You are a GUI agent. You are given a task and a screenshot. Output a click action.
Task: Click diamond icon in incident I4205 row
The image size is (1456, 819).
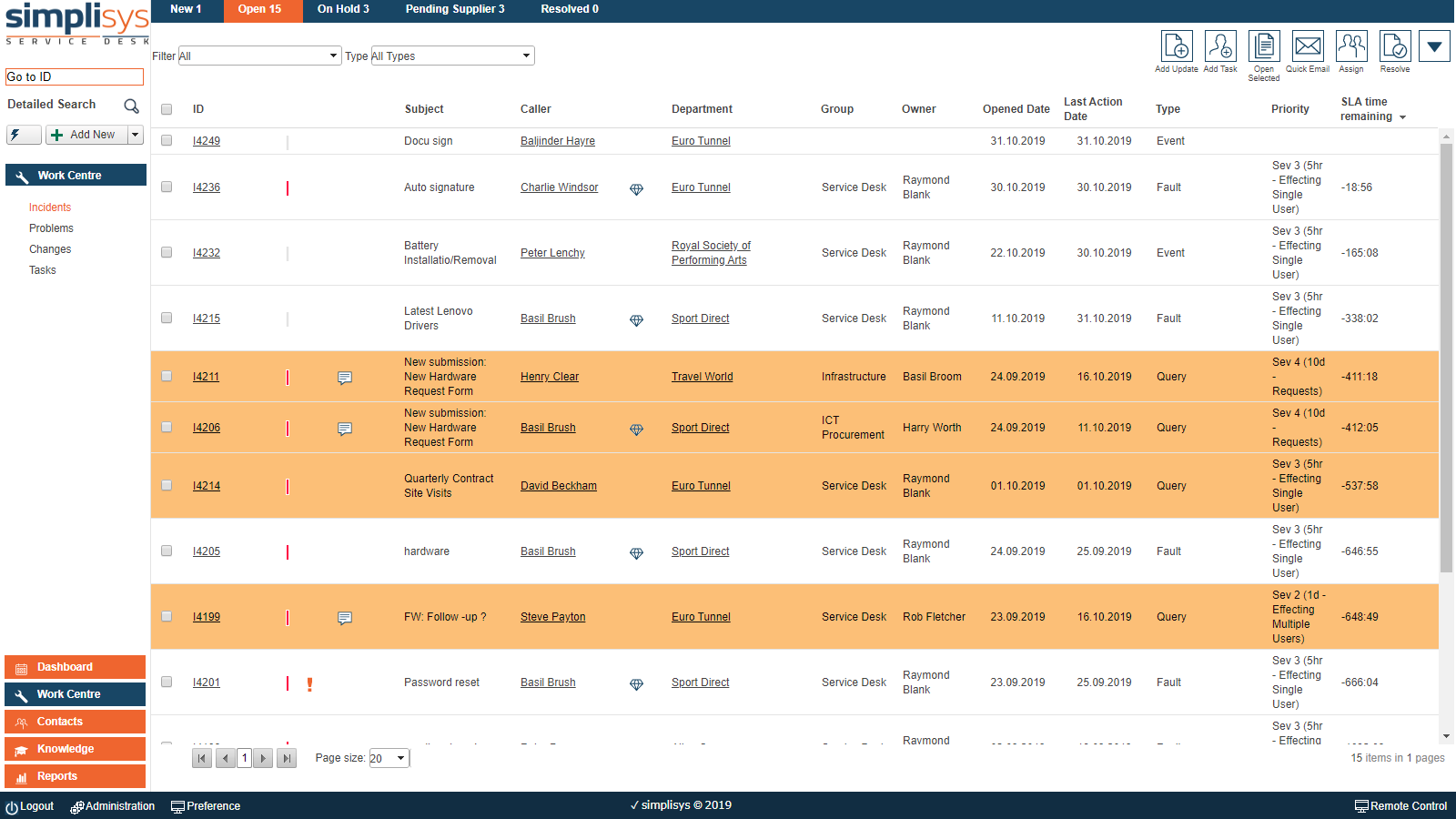[x=637, y=553]
